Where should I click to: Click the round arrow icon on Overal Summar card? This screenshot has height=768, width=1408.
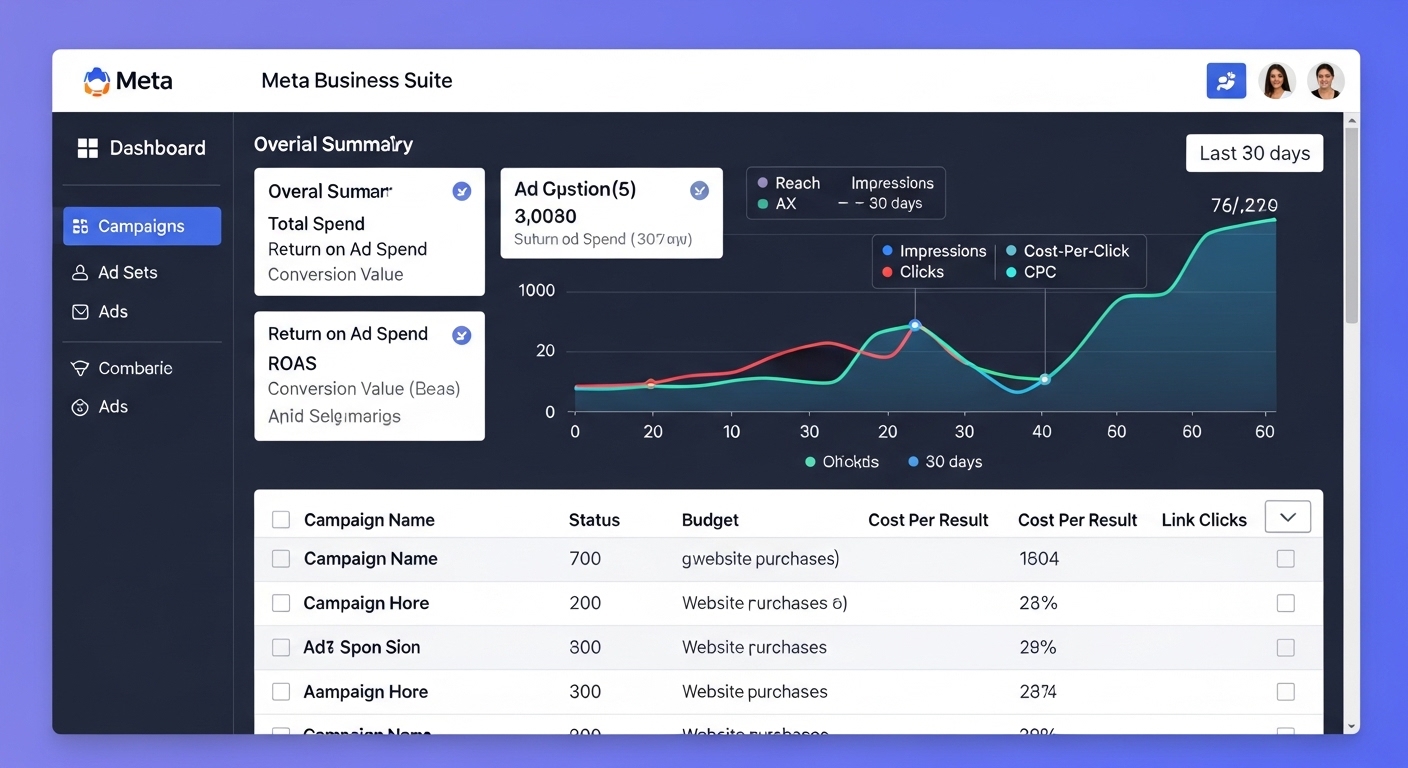click(x=461, y=191)
